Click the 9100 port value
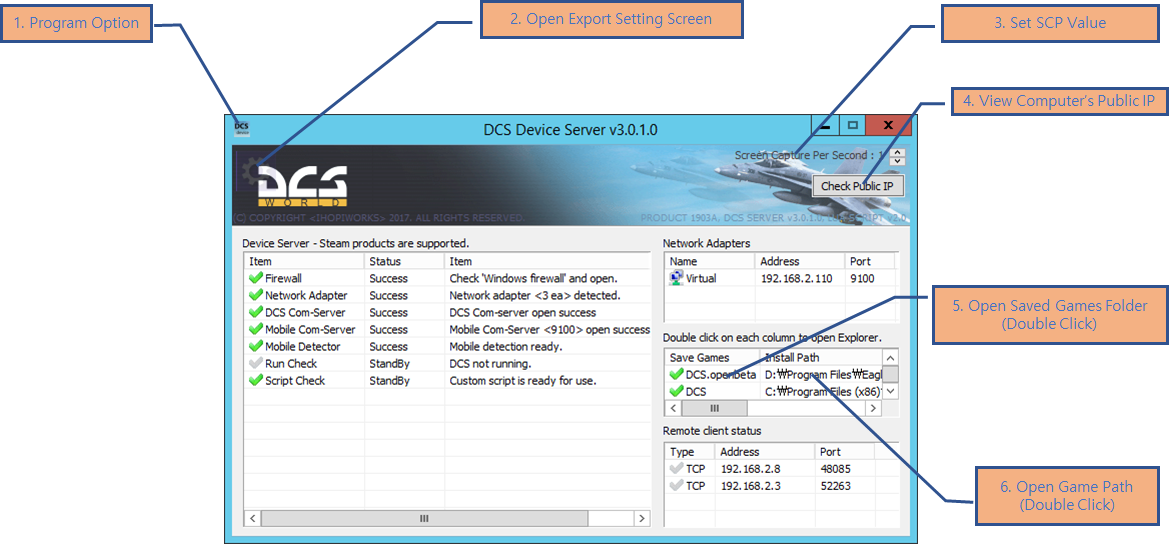Viewport: 1169px width, 544px height. tap(863, 278)
